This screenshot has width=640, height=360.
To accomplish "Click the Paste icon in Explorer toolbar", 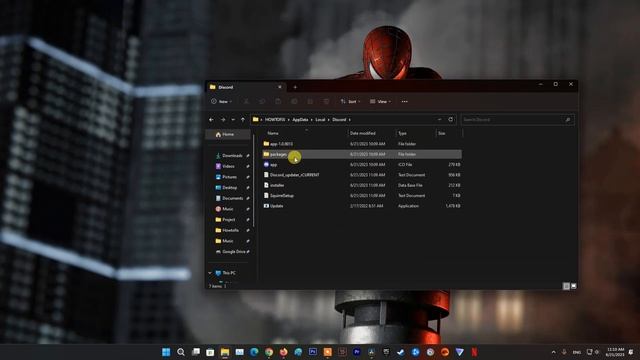I will coord(278,102).
